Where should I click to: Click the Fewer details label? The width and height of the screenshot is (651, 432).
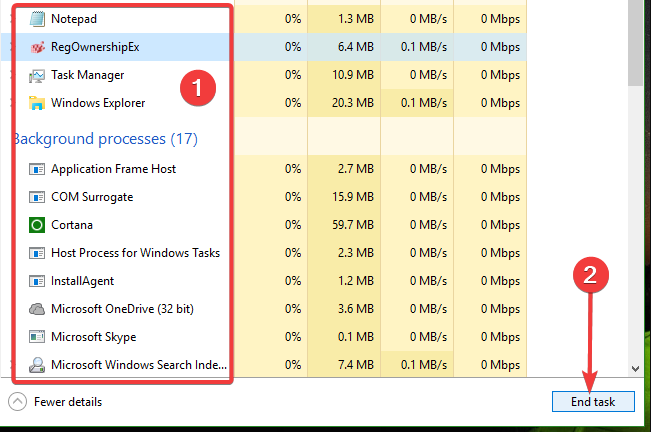click(x=68, y=402)
